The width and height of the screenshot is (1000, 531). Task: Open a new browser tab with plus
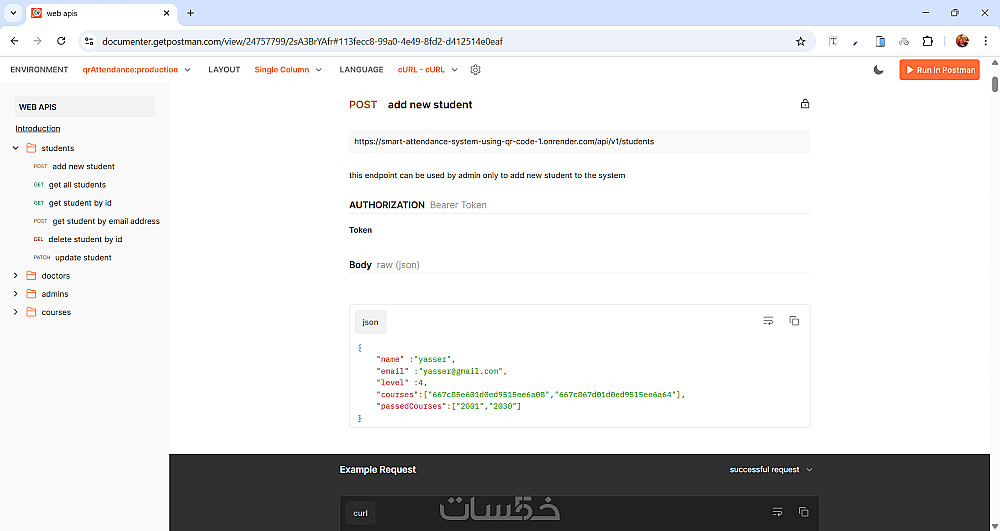point(191,13)
